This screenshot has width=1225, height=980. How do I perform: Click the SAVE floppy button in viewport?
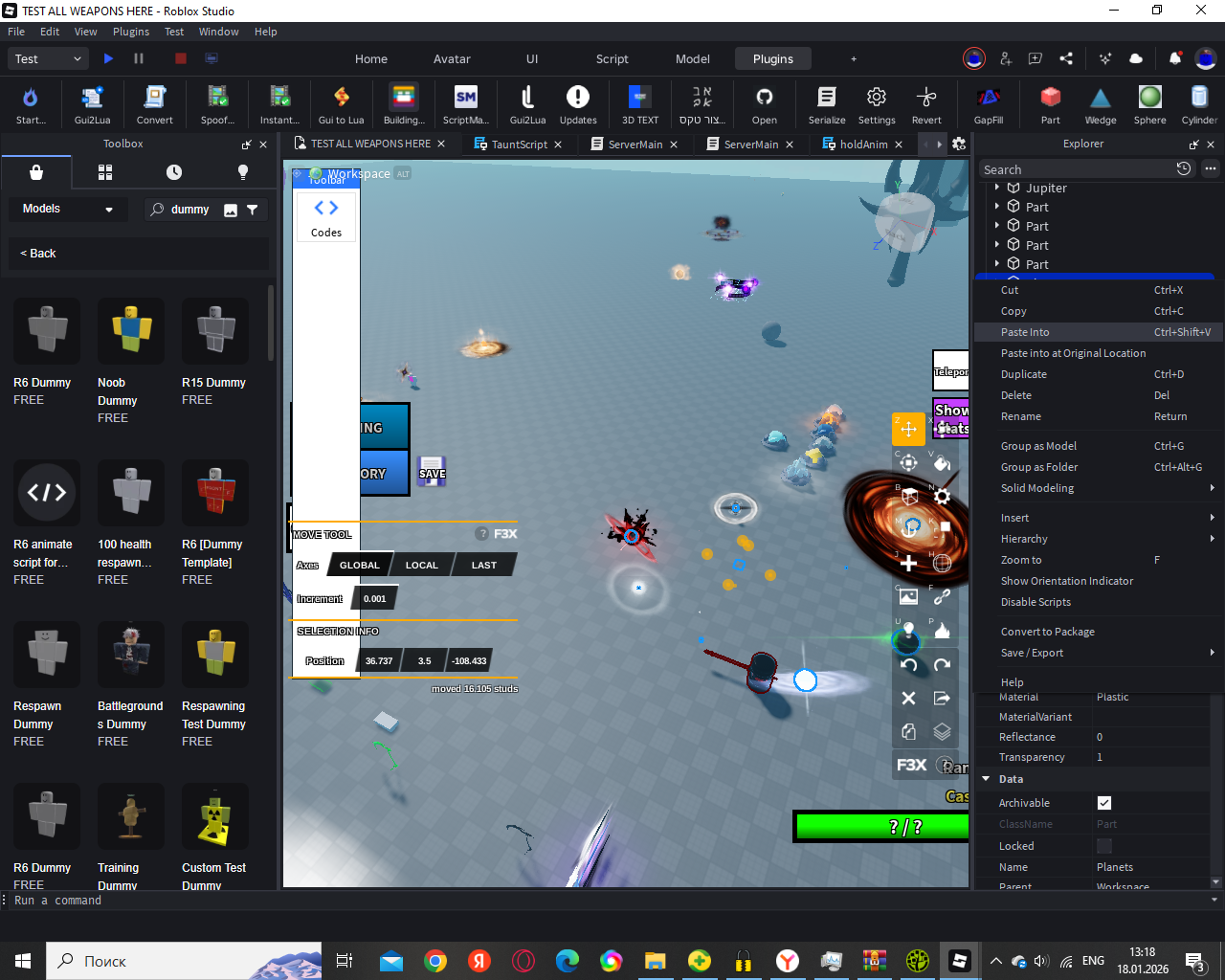(x=432, y=470)
